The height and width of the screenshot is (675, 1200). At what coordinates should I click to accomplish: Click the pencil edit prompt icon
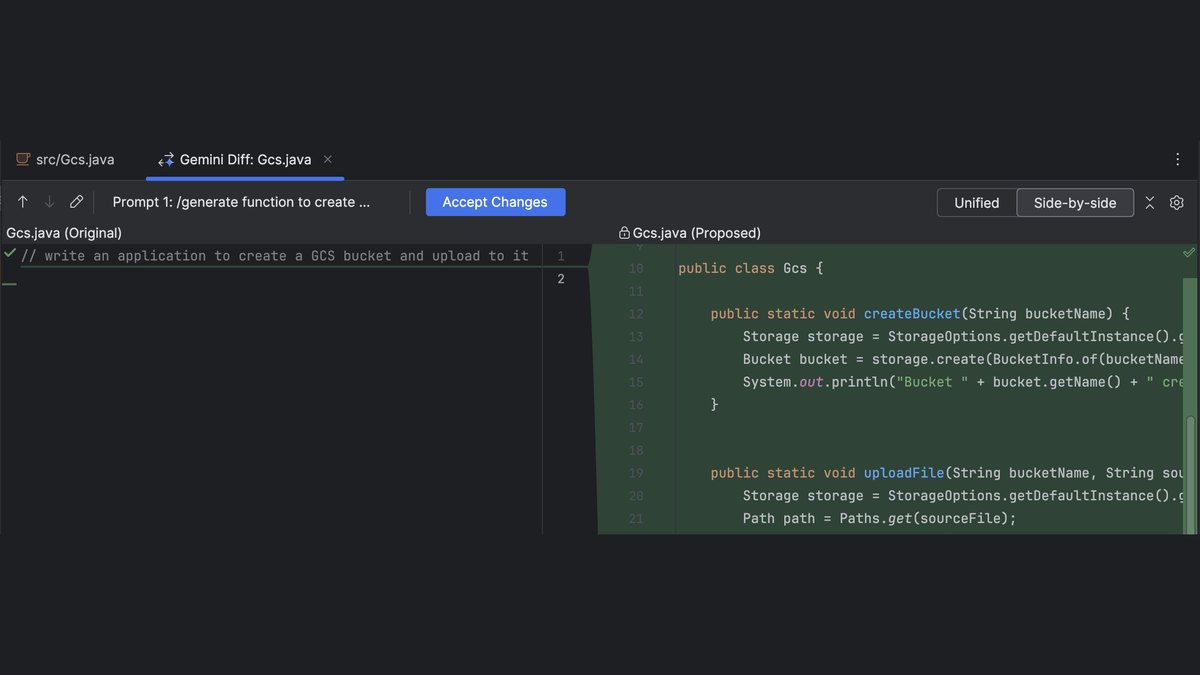click(x=76, y=202)
